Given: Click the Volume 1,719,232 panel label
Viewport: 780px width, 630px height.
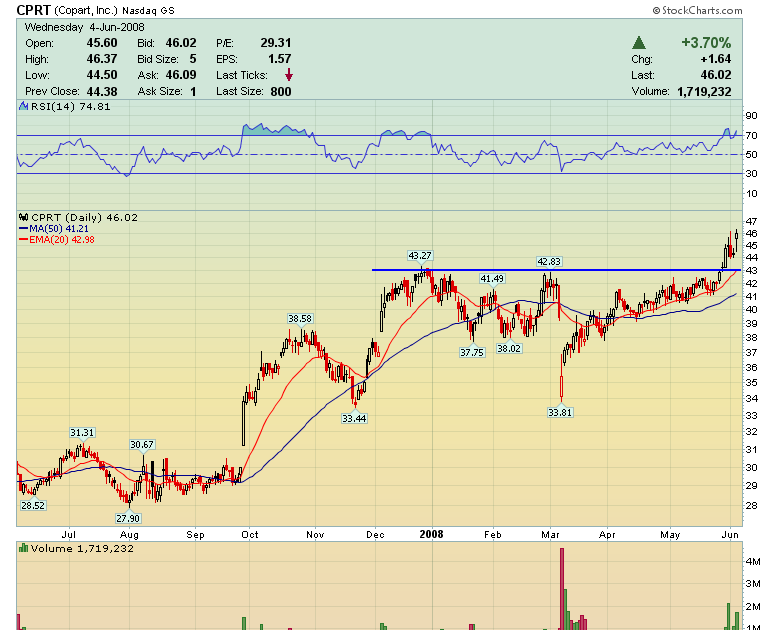Looking at the screenshot, I should point(82,548).
